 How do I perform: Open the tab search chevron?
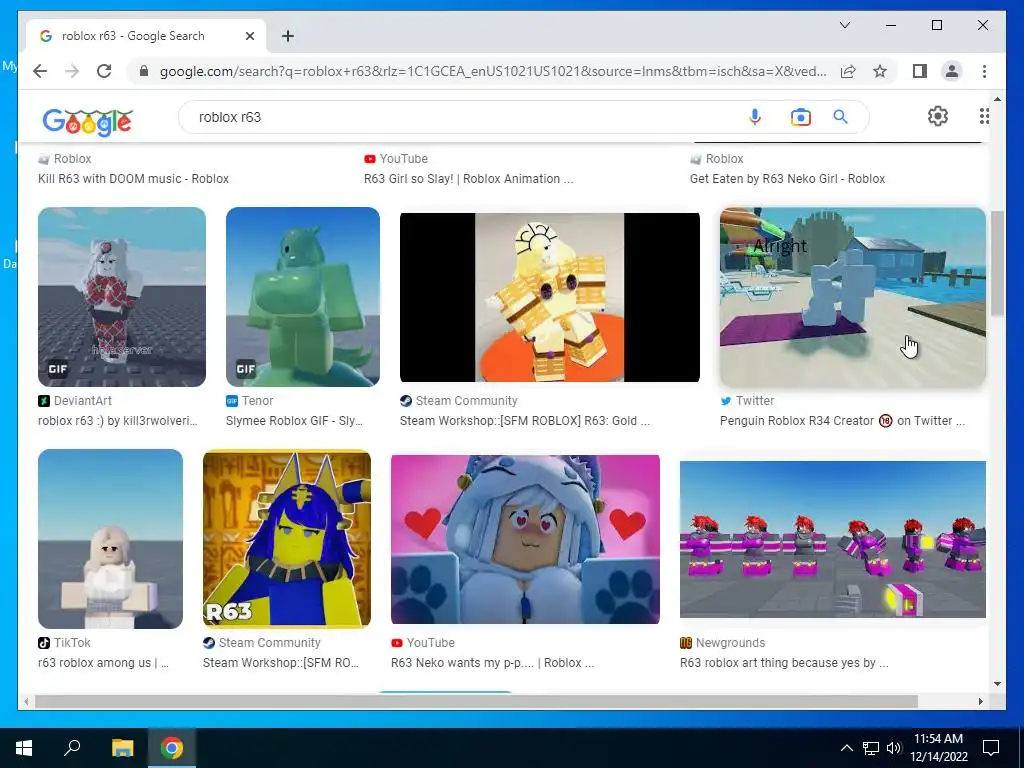(x=844, y=25)
